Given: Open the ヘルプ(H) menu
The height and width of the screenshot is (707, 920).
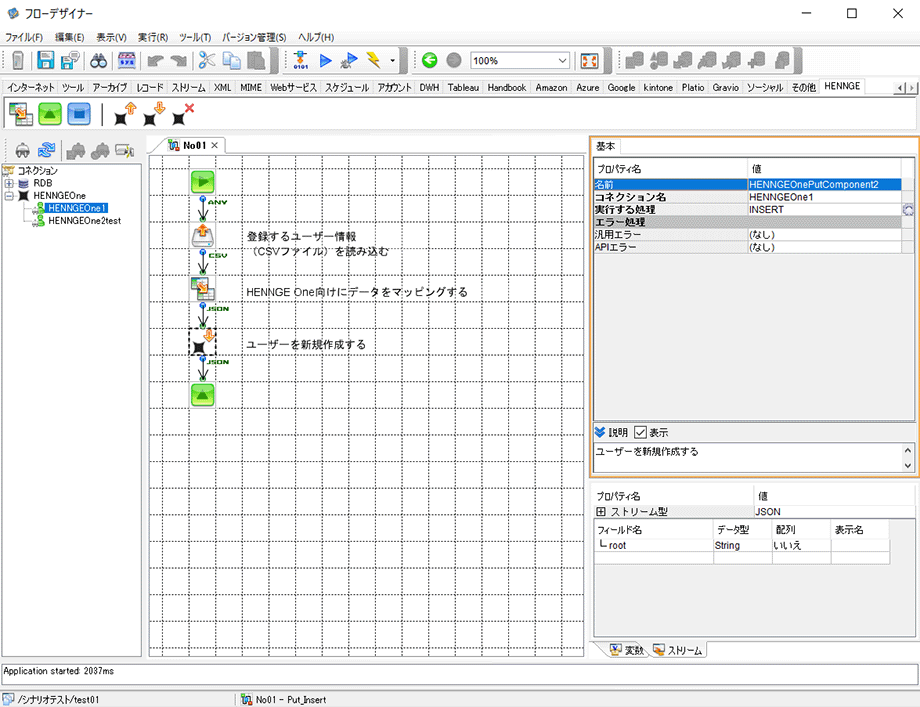Looking at the screenshot, I should point(316,37).
